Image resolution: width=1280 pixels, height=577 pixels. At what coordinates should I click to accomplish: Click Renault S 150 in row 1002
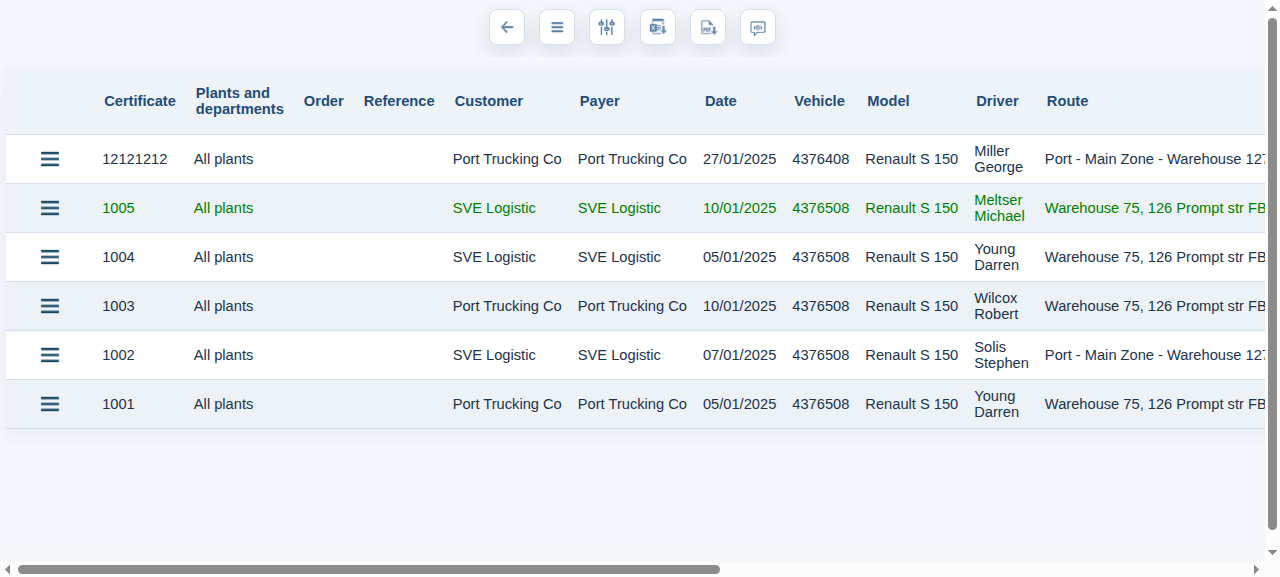point(912,355)
